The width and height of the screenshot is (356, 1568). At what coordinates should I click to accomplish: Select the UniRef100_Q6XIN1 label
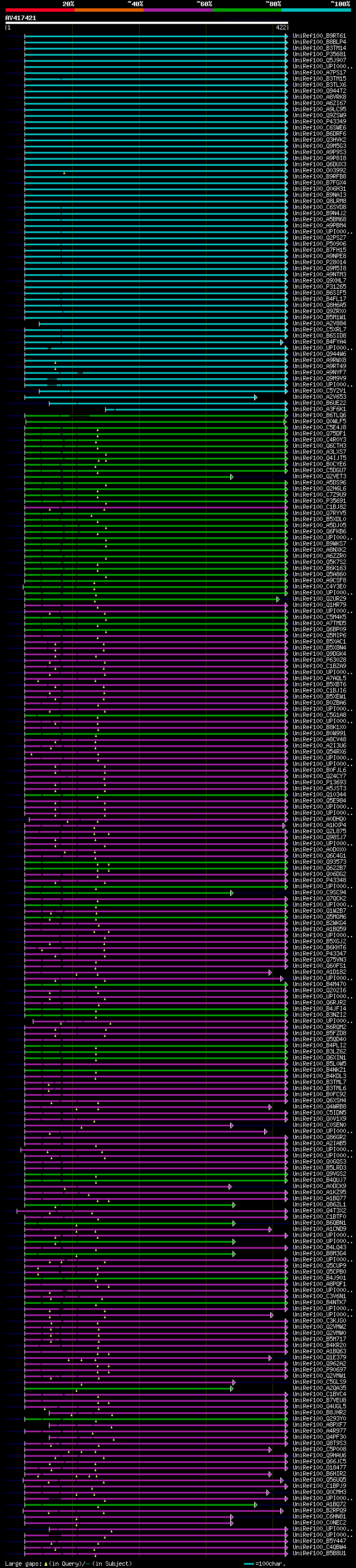tap(319, 1058)
